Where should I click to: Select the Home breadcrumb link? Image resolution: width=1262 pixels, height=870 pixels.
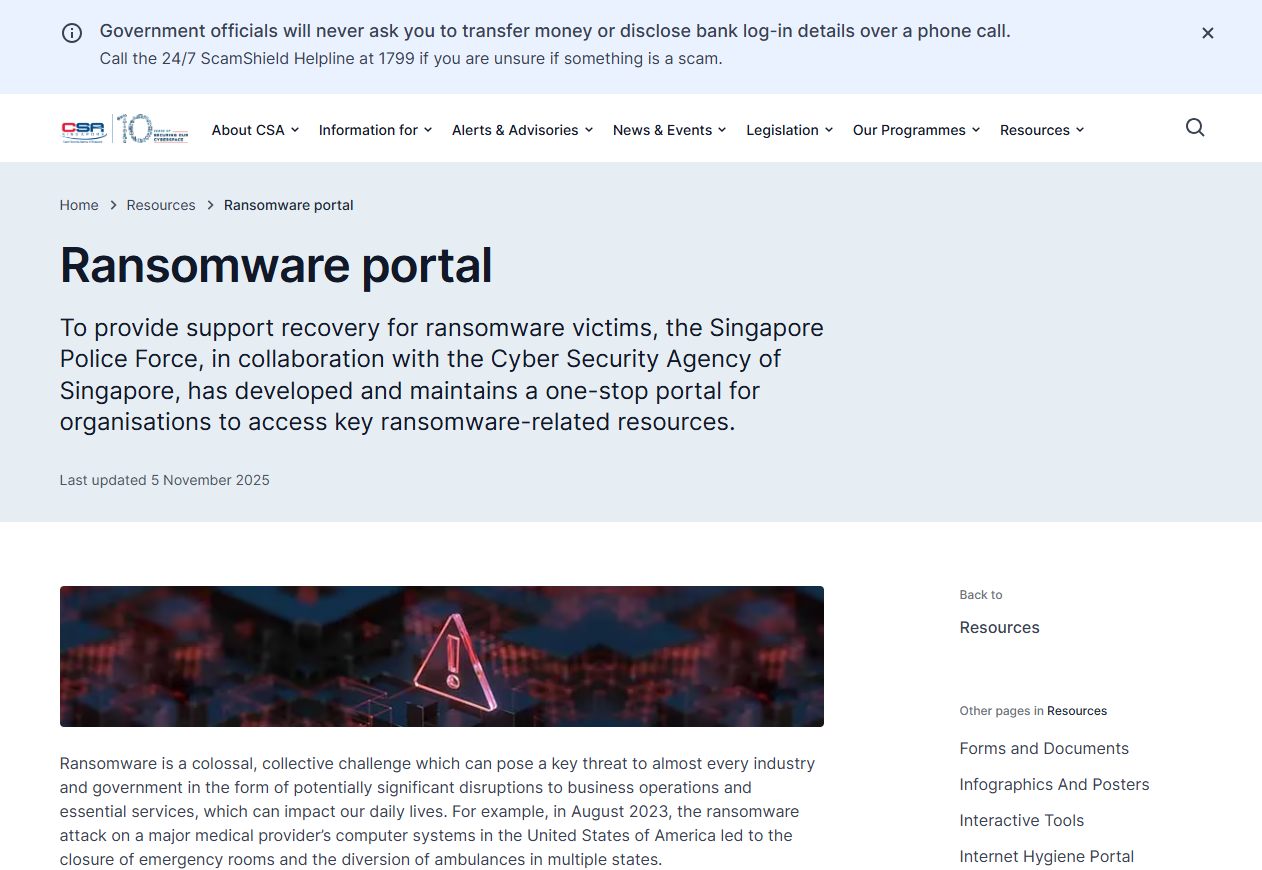point(79,205)
